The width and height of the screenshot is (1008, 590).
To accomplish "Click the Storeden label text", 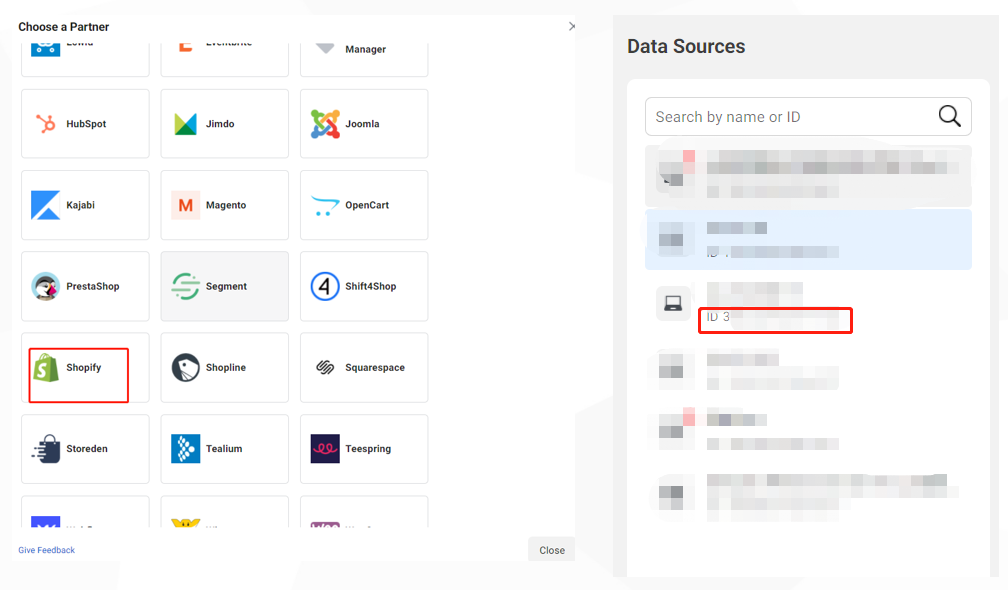I will [87, 449].
